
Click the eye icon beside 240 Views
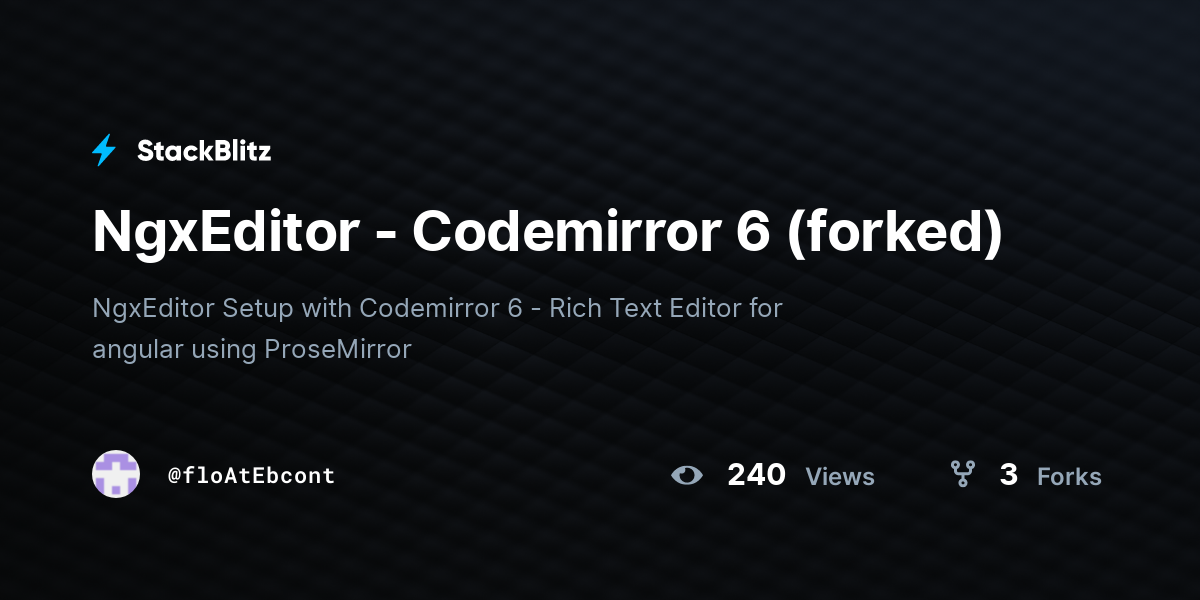click(687, 475)
